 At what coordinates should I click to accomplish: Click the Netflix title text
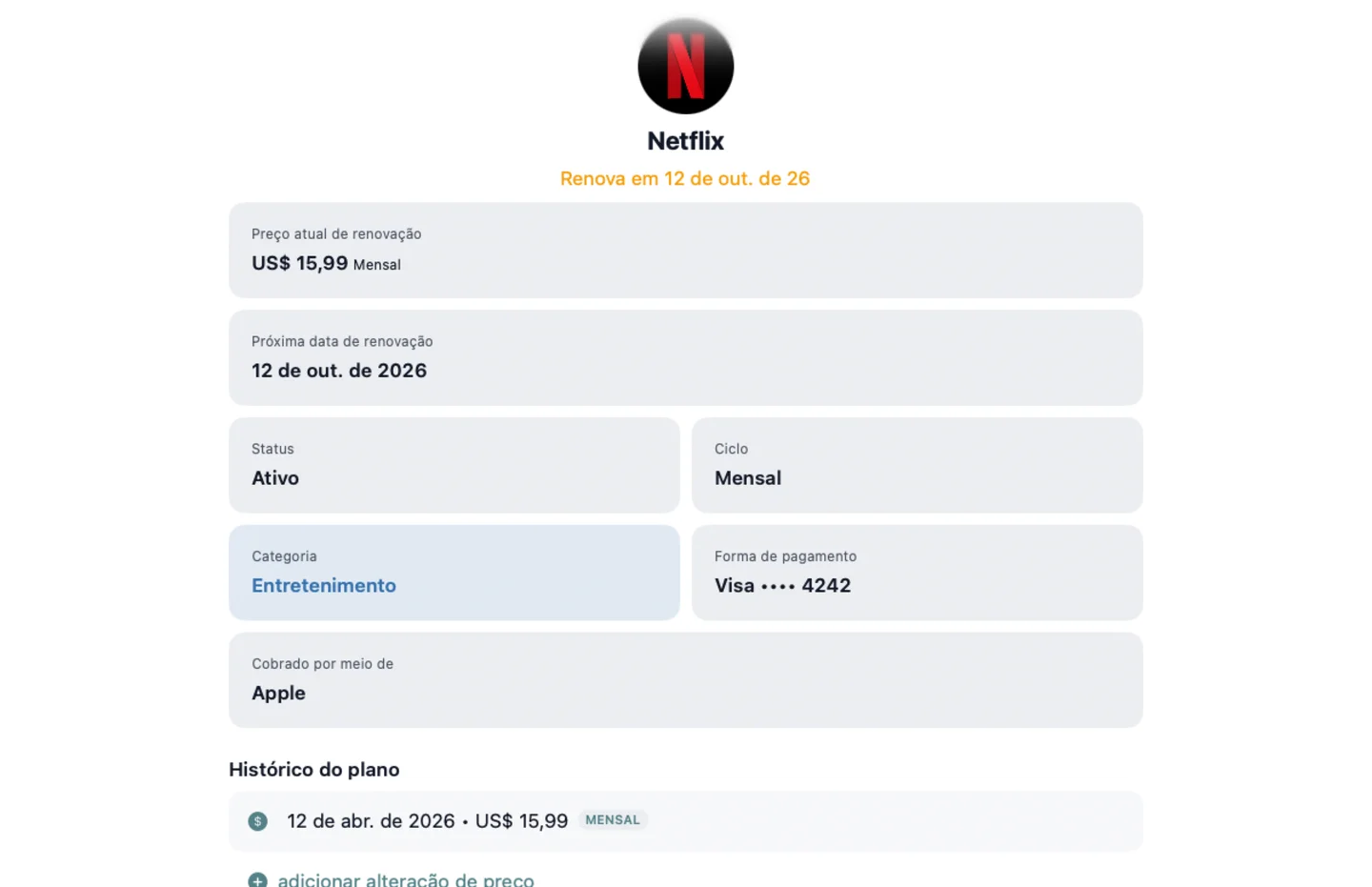point(685,141)
